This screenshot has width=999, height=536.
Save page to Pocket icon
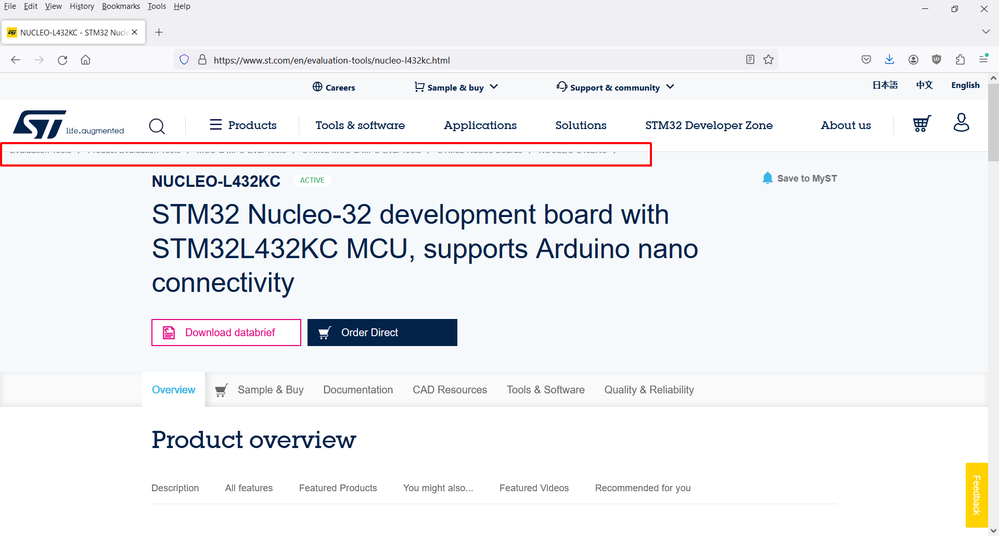(x=866, y=59)
